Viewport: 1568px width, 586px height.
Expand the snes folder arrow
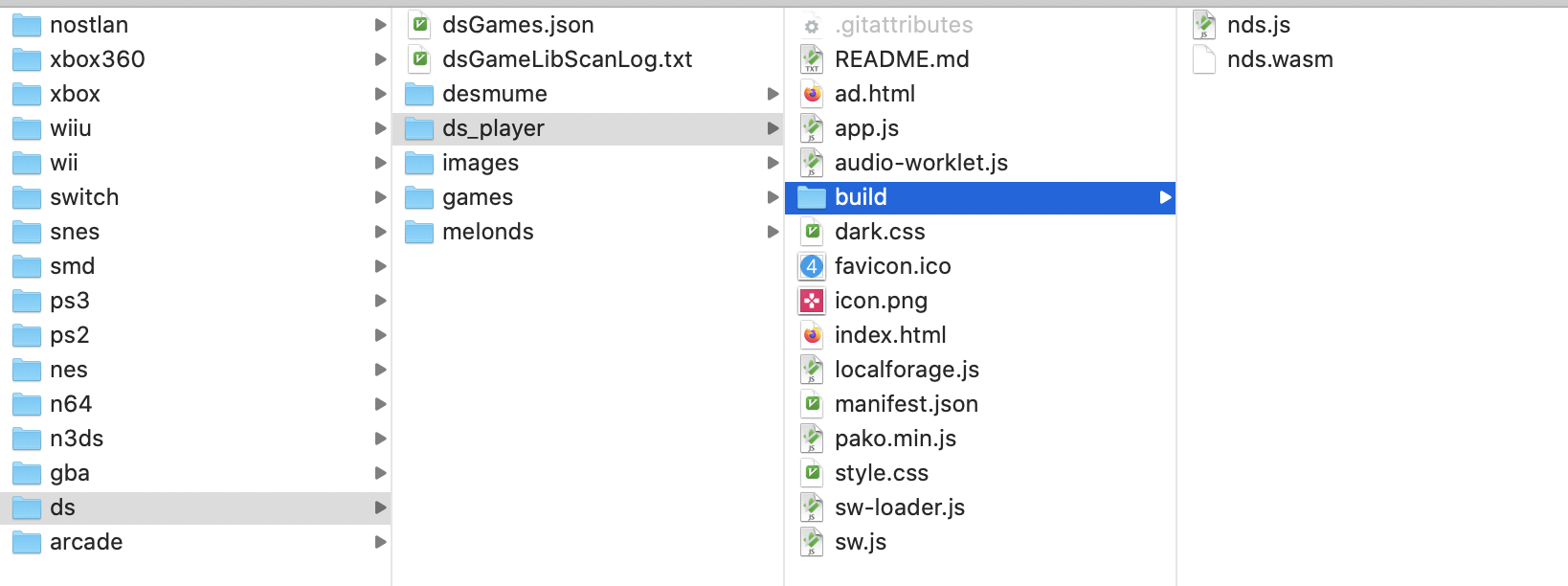380,232
